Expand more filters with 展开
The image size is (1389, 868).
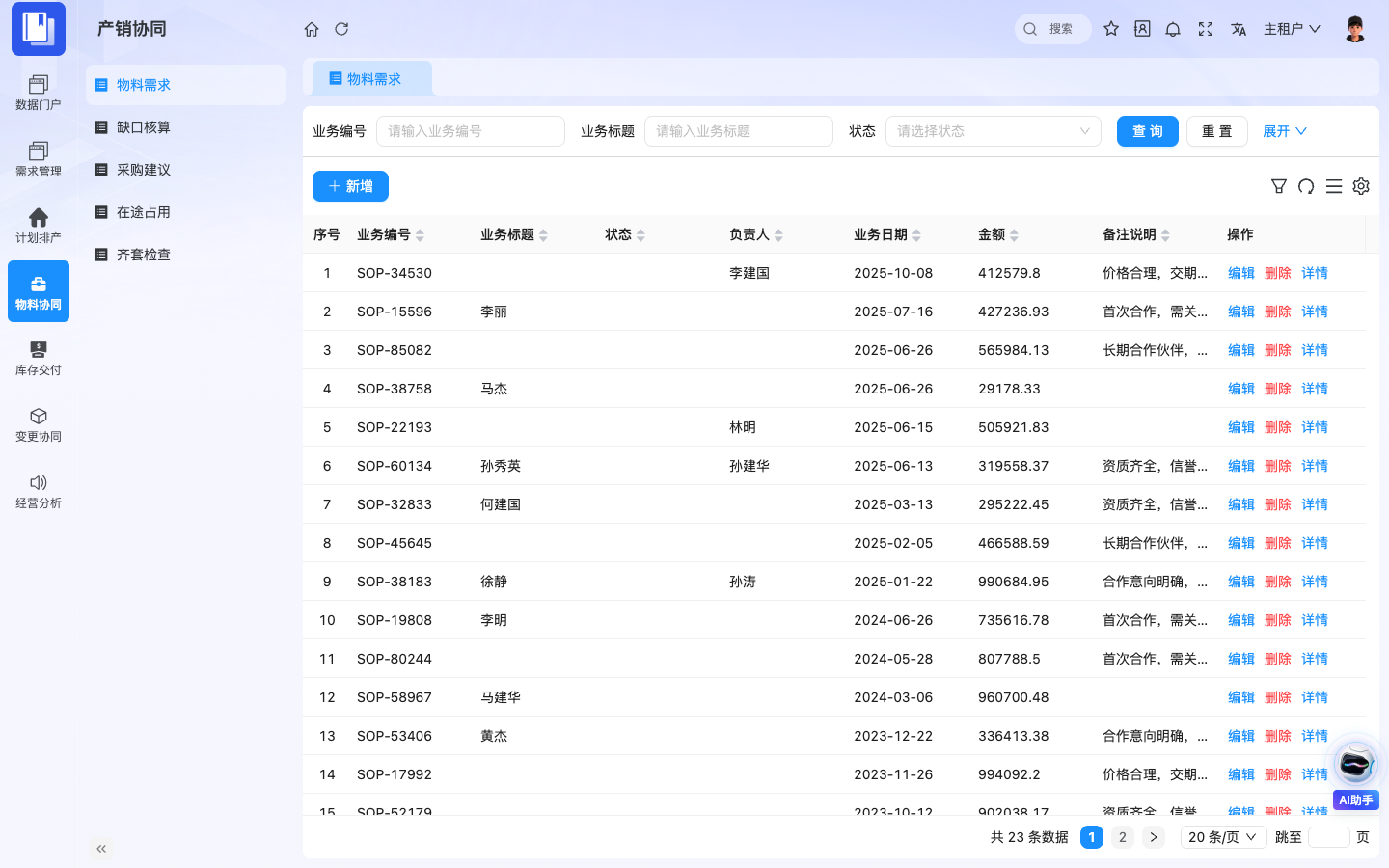click(1285, 131)
